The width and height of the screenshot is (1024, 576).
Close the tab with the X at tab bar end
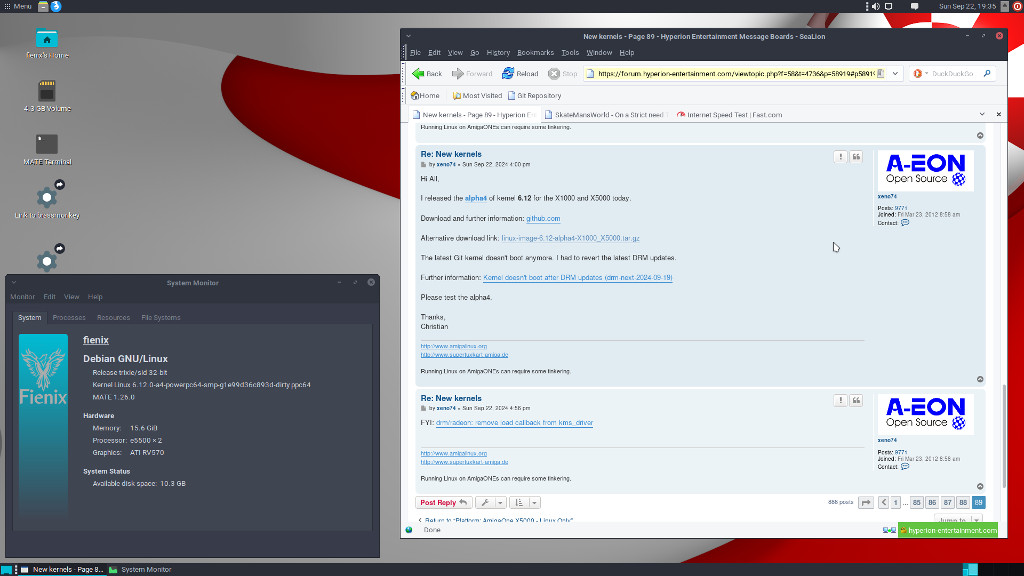(999, 114)
